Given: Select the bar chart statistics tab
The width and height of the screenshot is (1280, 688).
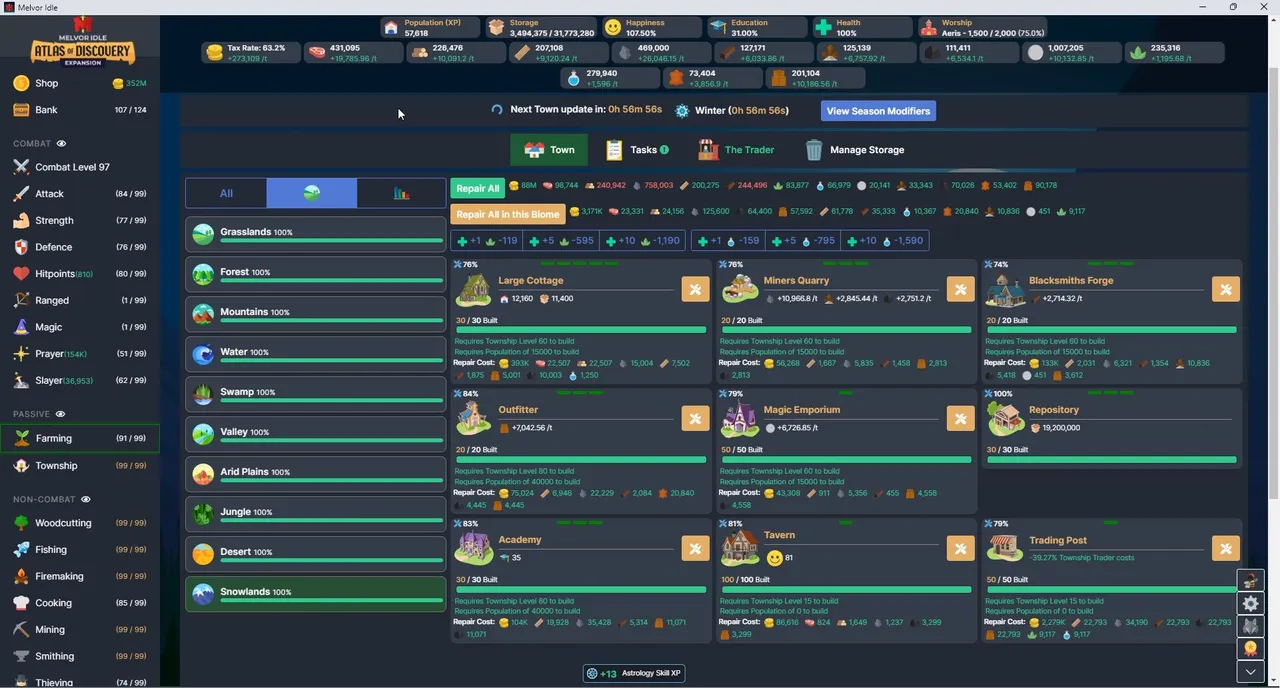Looking at the screenshot, I should tap(401, 193).
